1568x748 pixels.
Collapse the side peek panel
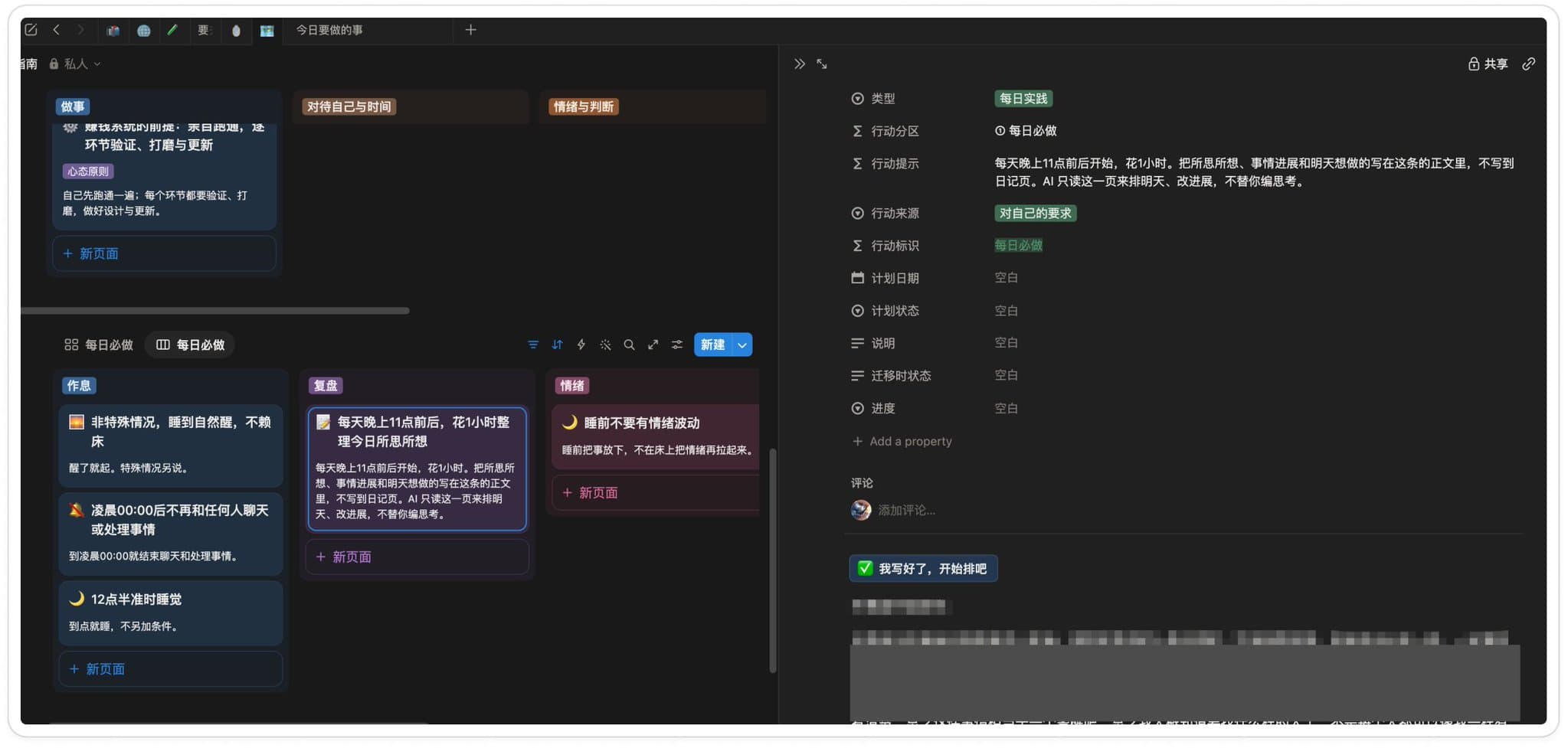pyautogui.click(x=799, y=64)
